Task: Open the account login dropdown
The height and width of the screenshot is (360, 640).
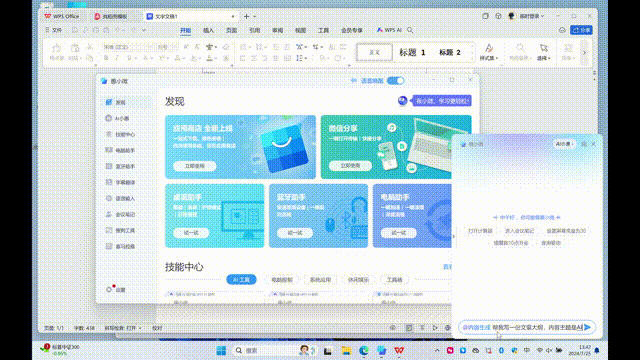Action: [531, 16]
